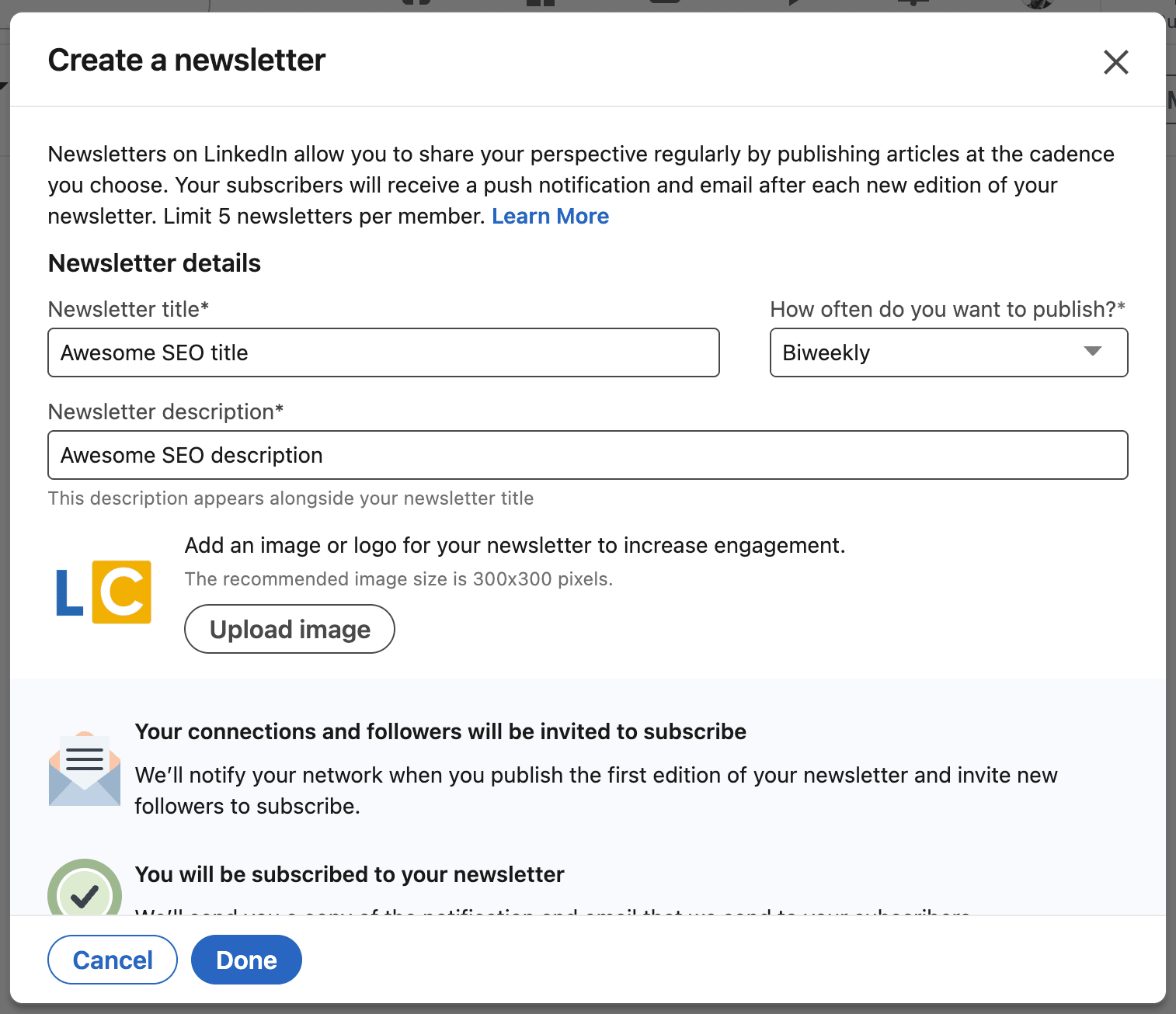1176x1014 pixels.
Task: Click the description helper text below the field
Action: (291, 498)
